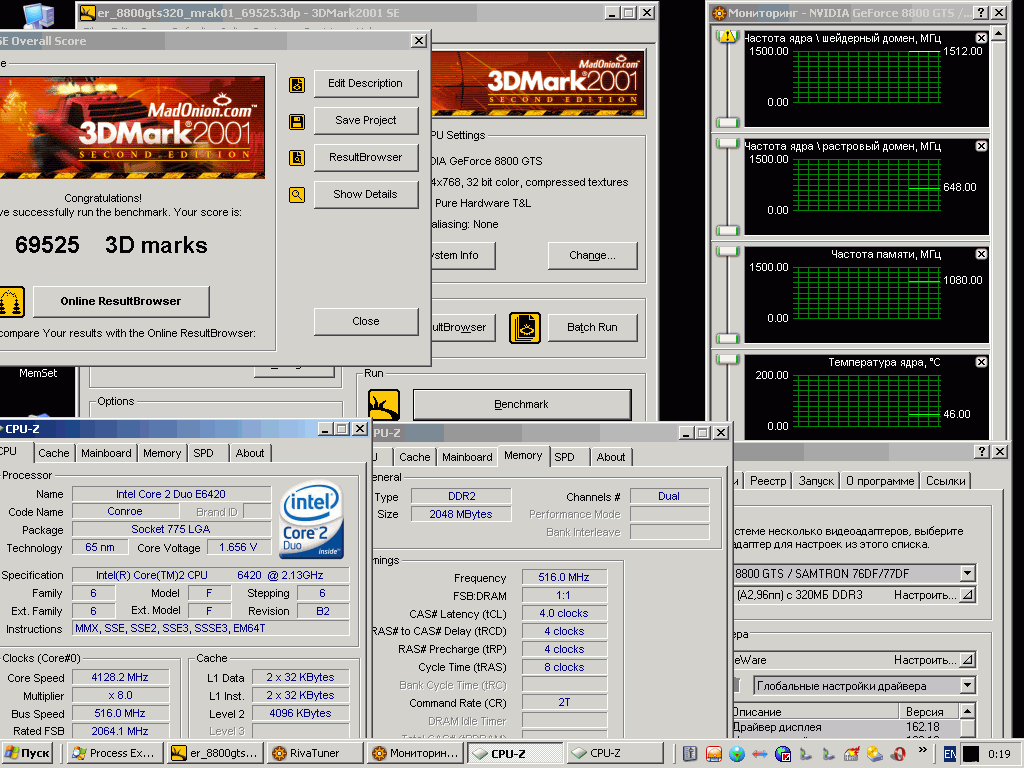Click the yellow disc drive tray icon
This screenshot has width=1024, height=768.
(874, 754)
